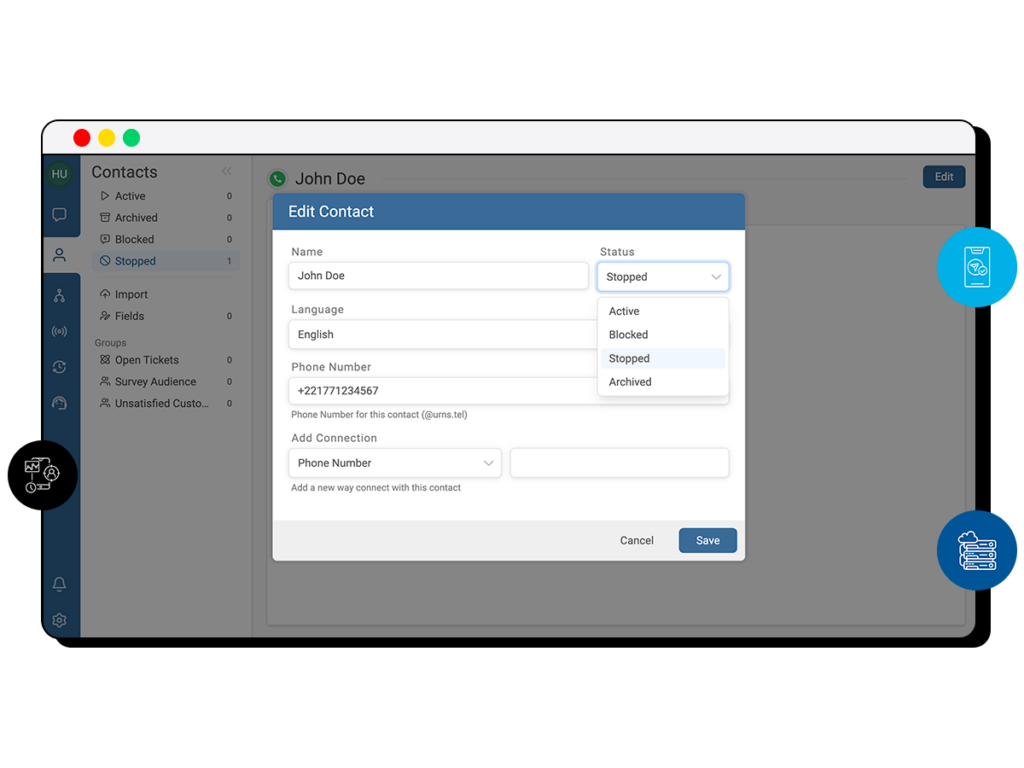Click the Blocked icon in Contacts list

(x=104, y=239)
